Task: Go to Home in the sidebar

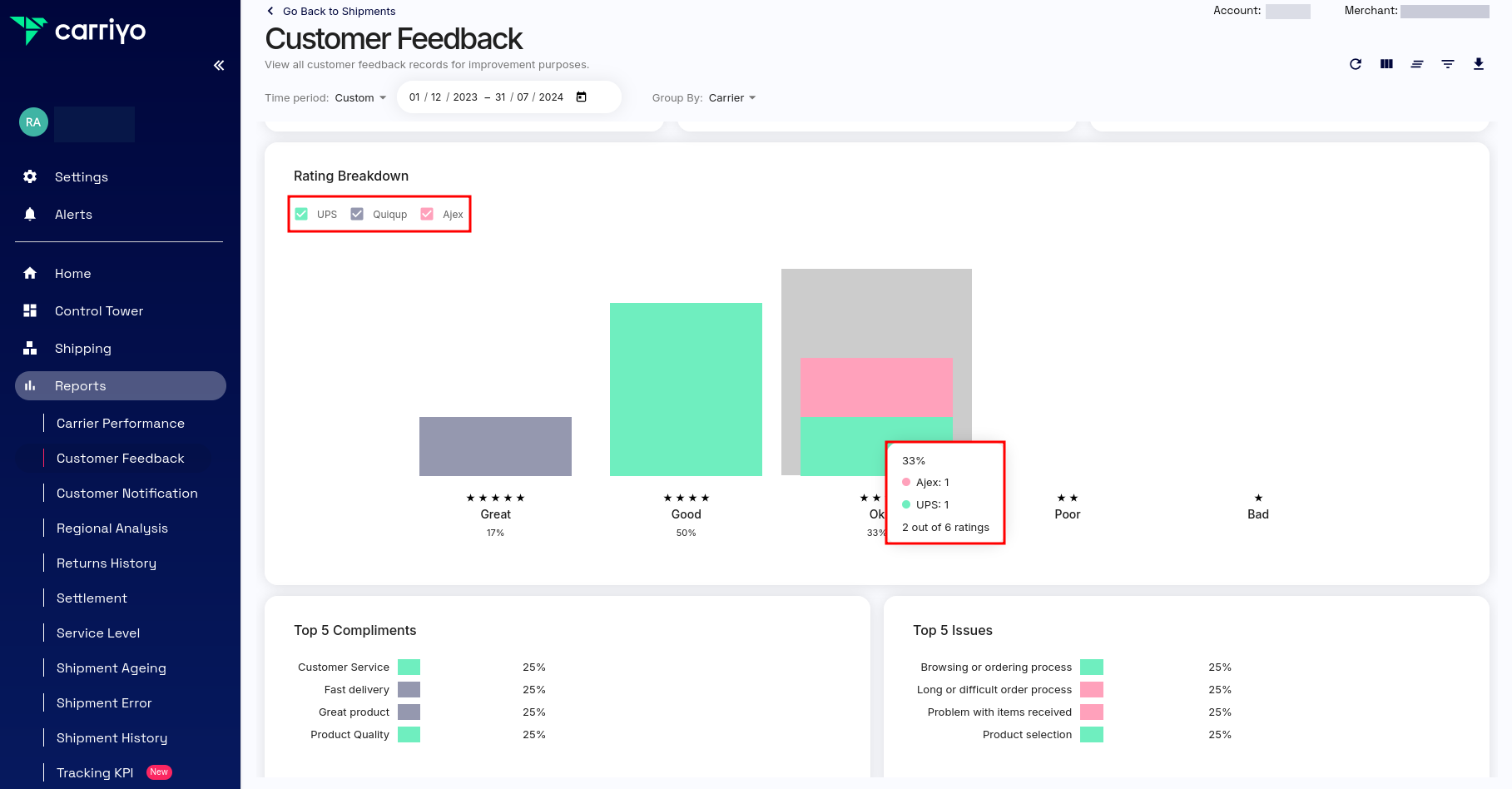Action: 73,273
